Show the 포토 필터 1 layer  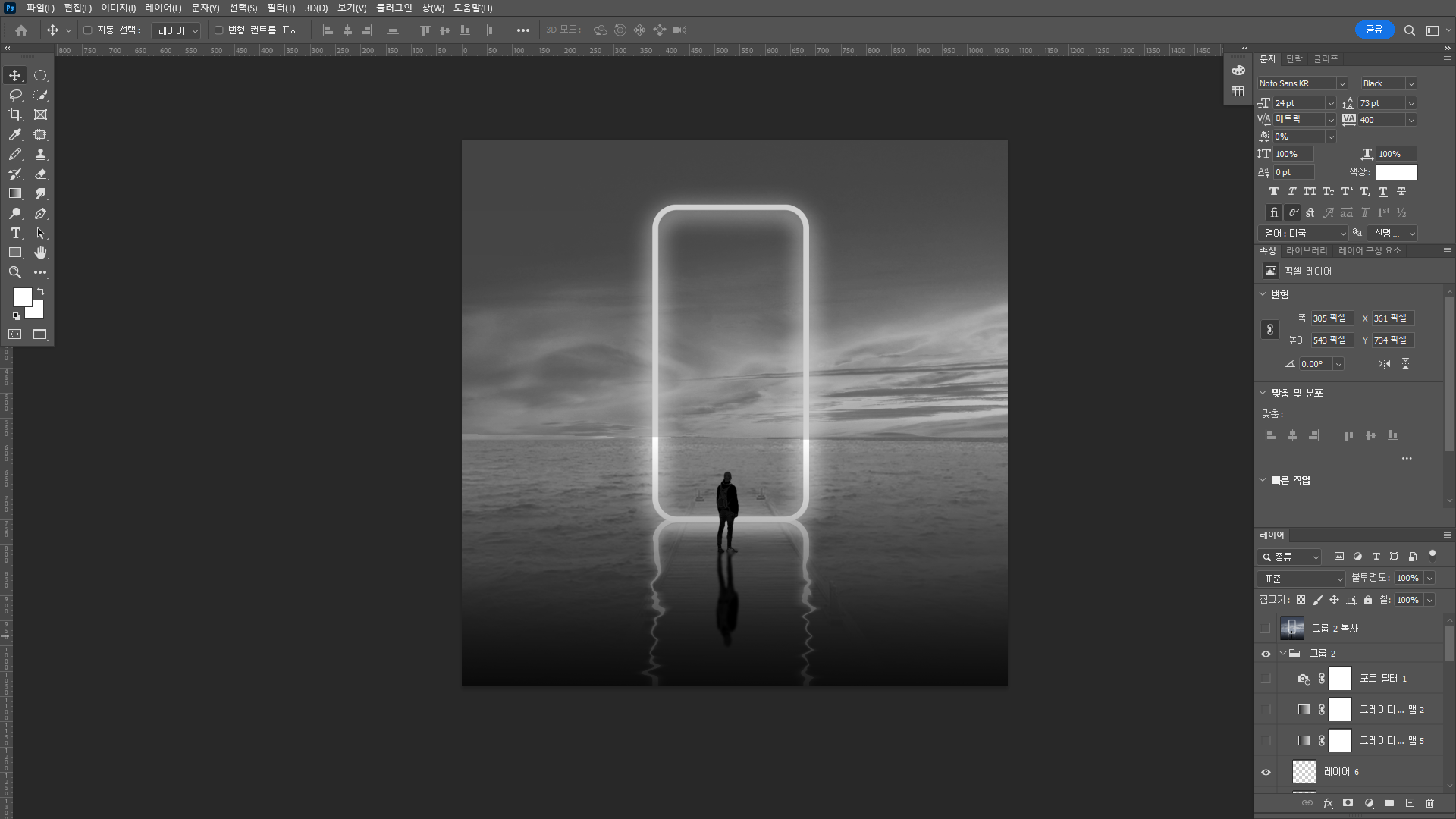click(x=1266, y=679)
